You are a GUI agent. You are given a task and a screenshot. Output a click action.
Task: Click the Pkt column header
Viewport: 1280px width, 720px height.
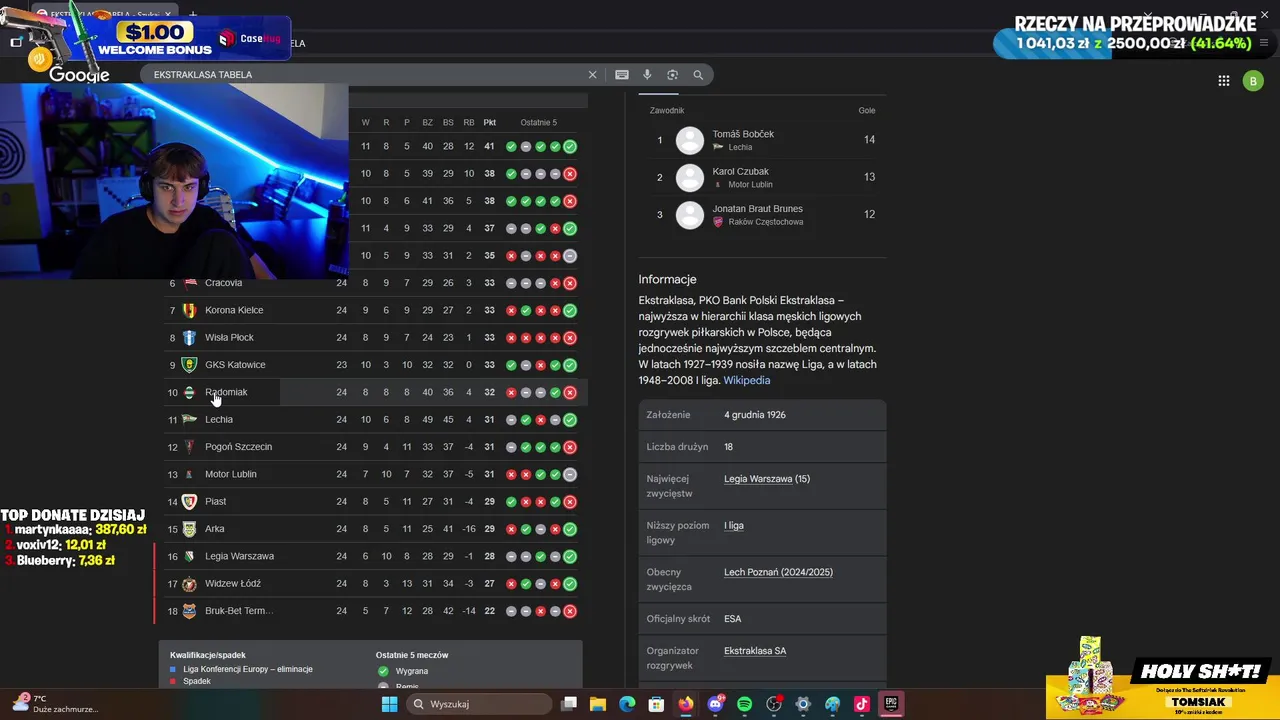489,123
